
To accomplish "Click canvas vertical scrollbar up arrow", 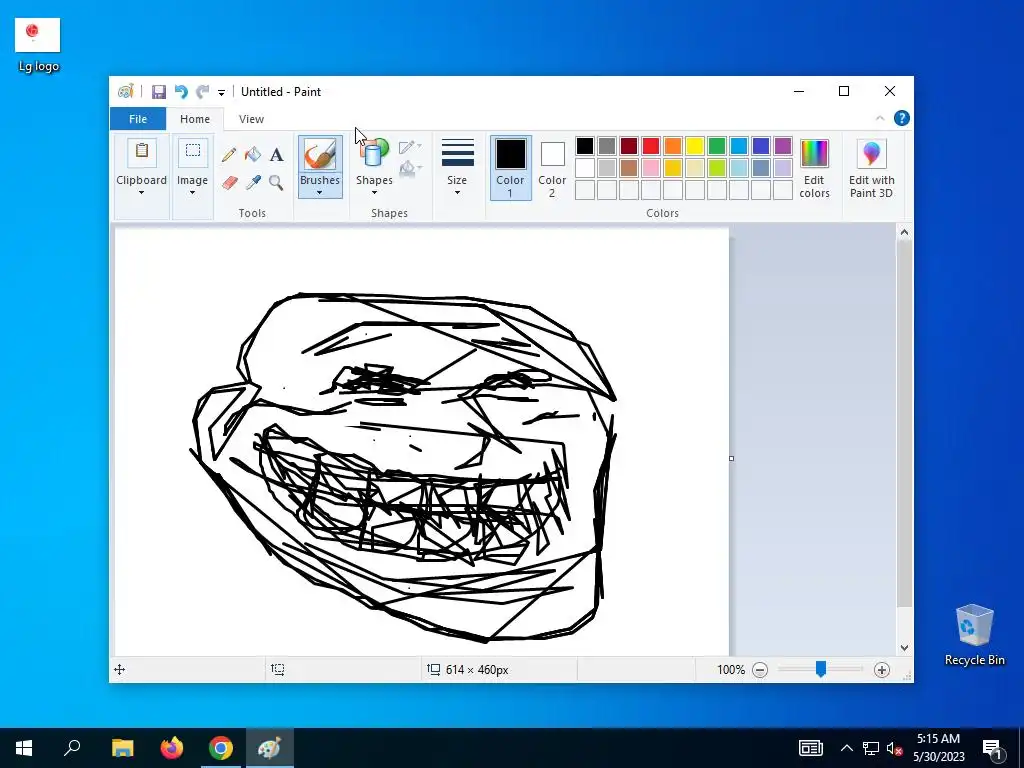I will coord(904,232).
